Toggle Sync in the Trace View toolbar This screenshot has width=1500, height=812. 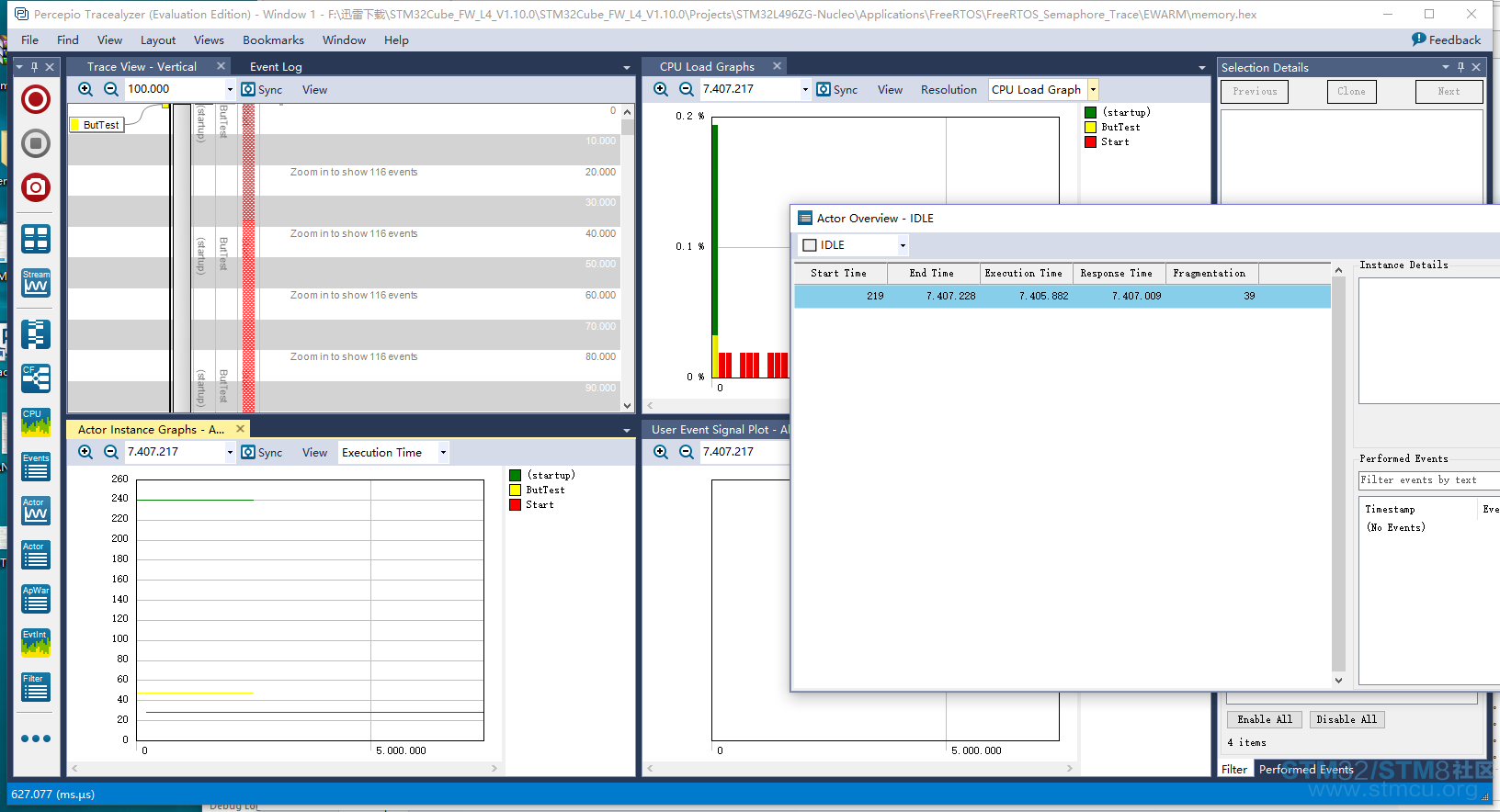tap(262, 89)
